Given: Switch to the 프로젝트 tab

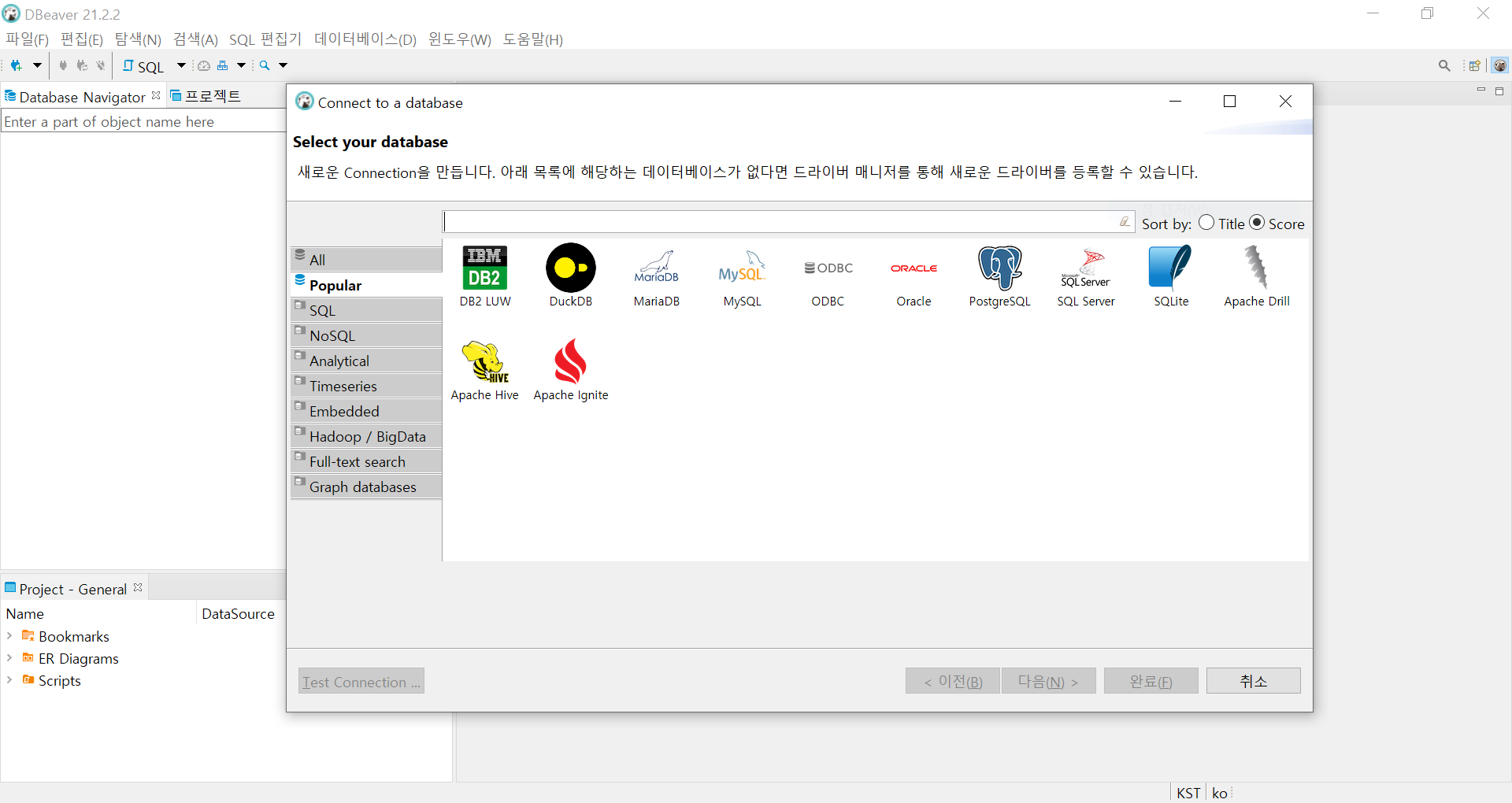Looking at the screenshot, I should 206,96.
